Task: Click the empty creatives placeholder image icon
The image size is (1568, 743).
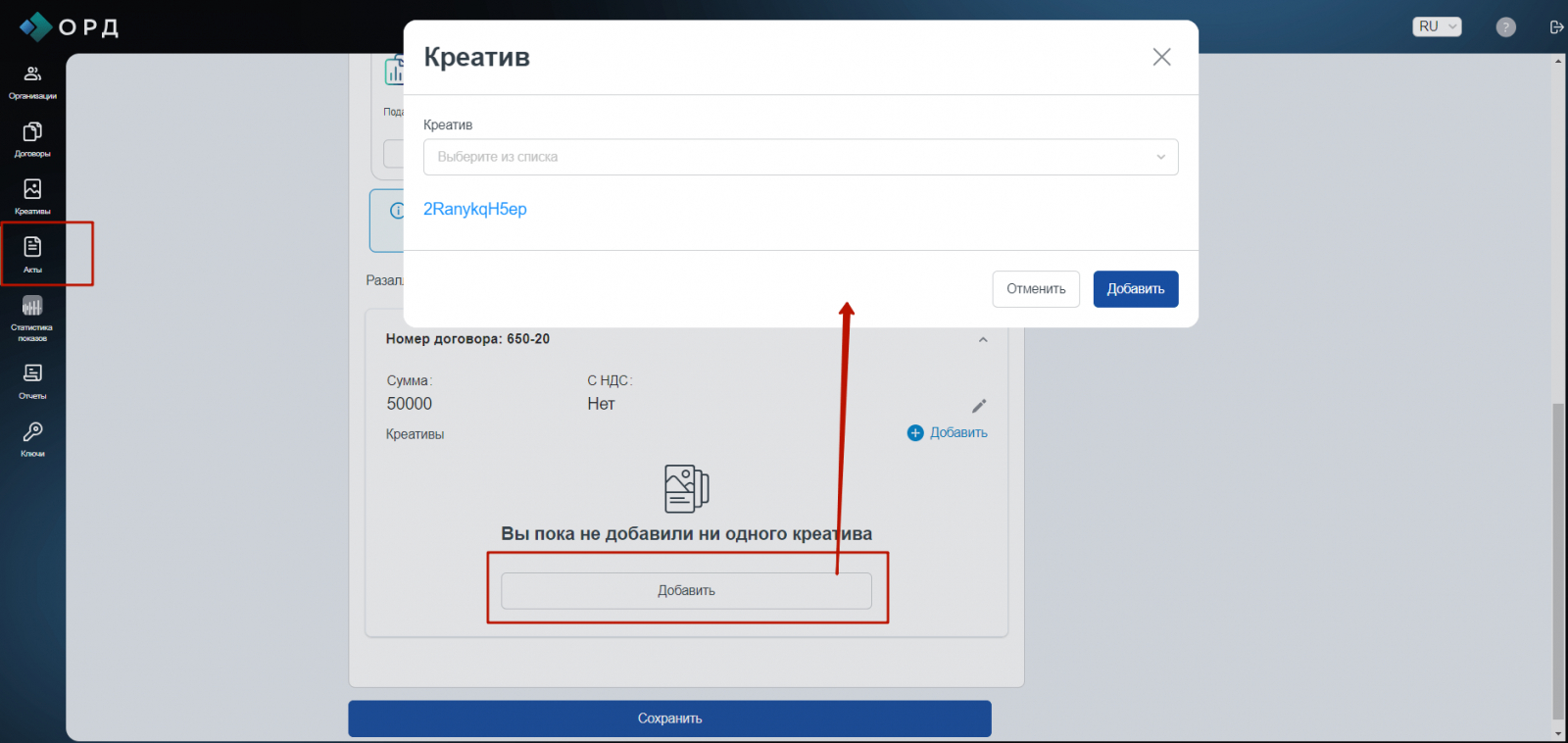Action: tap(686, 488)
